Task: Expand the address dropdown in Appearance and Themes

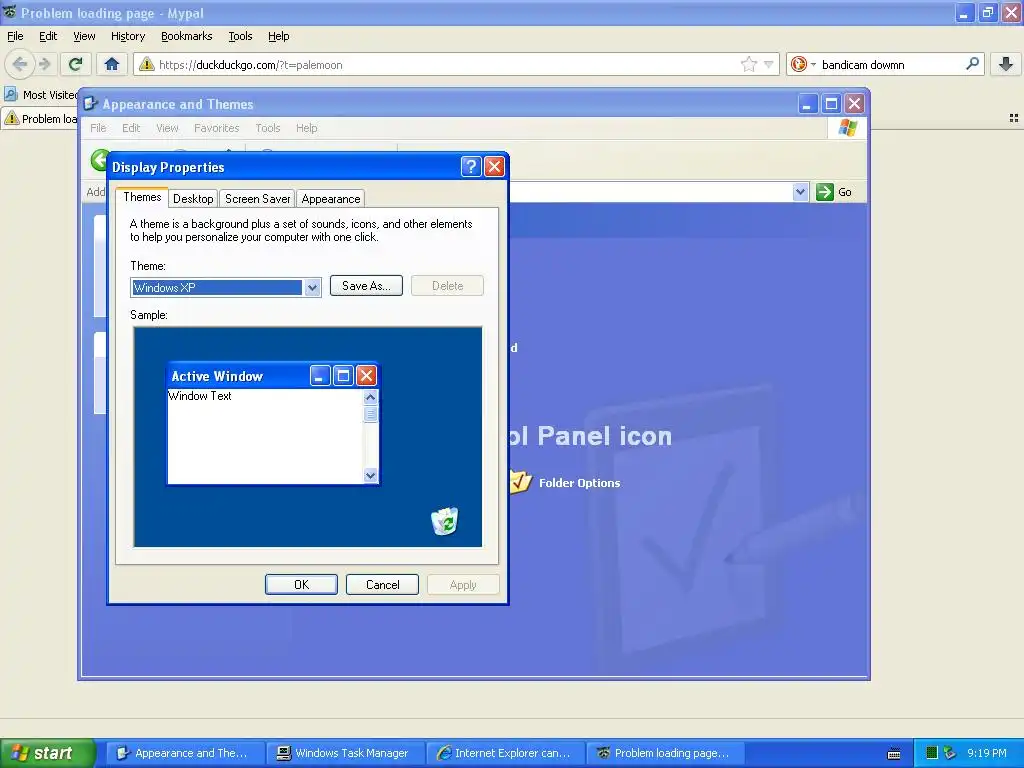Action: [x=801, y=192]
